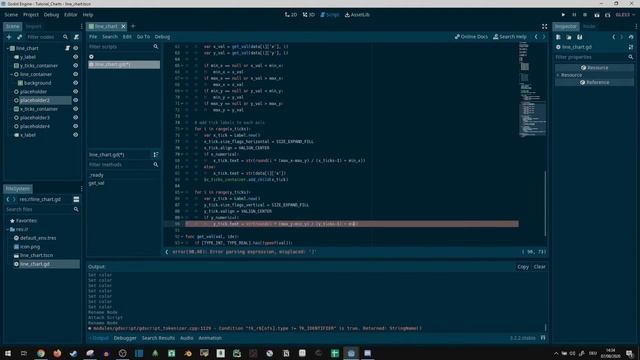
Task: Add a new scene tab
Action: [133, 27]
